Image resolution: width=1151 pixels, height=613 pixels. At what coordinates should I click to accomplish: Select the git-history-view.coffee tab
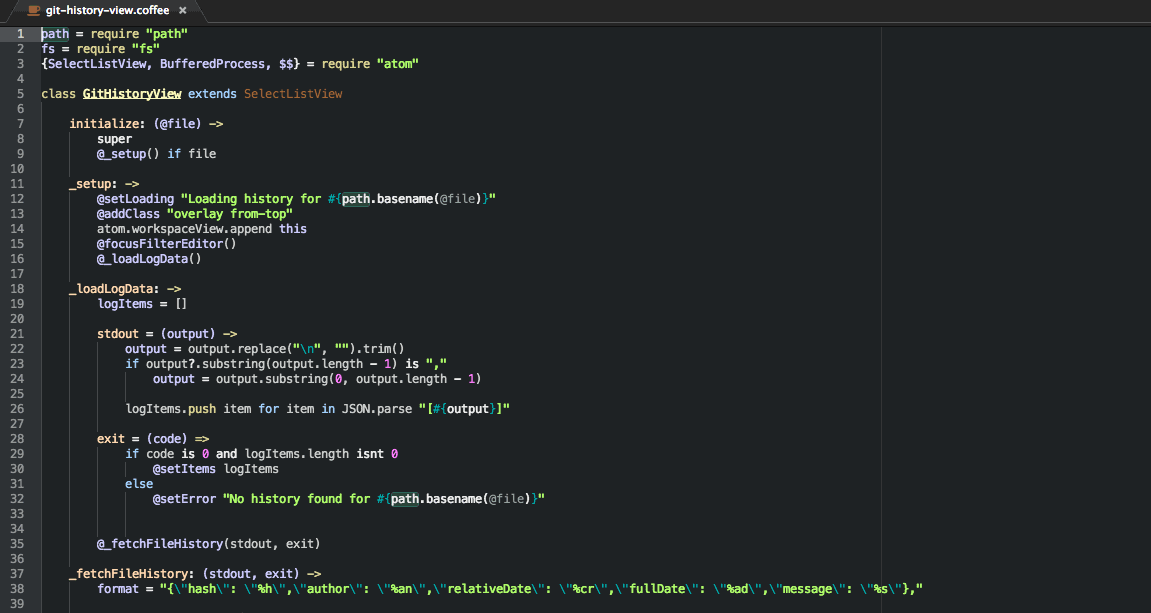click(x=107, y=10)
